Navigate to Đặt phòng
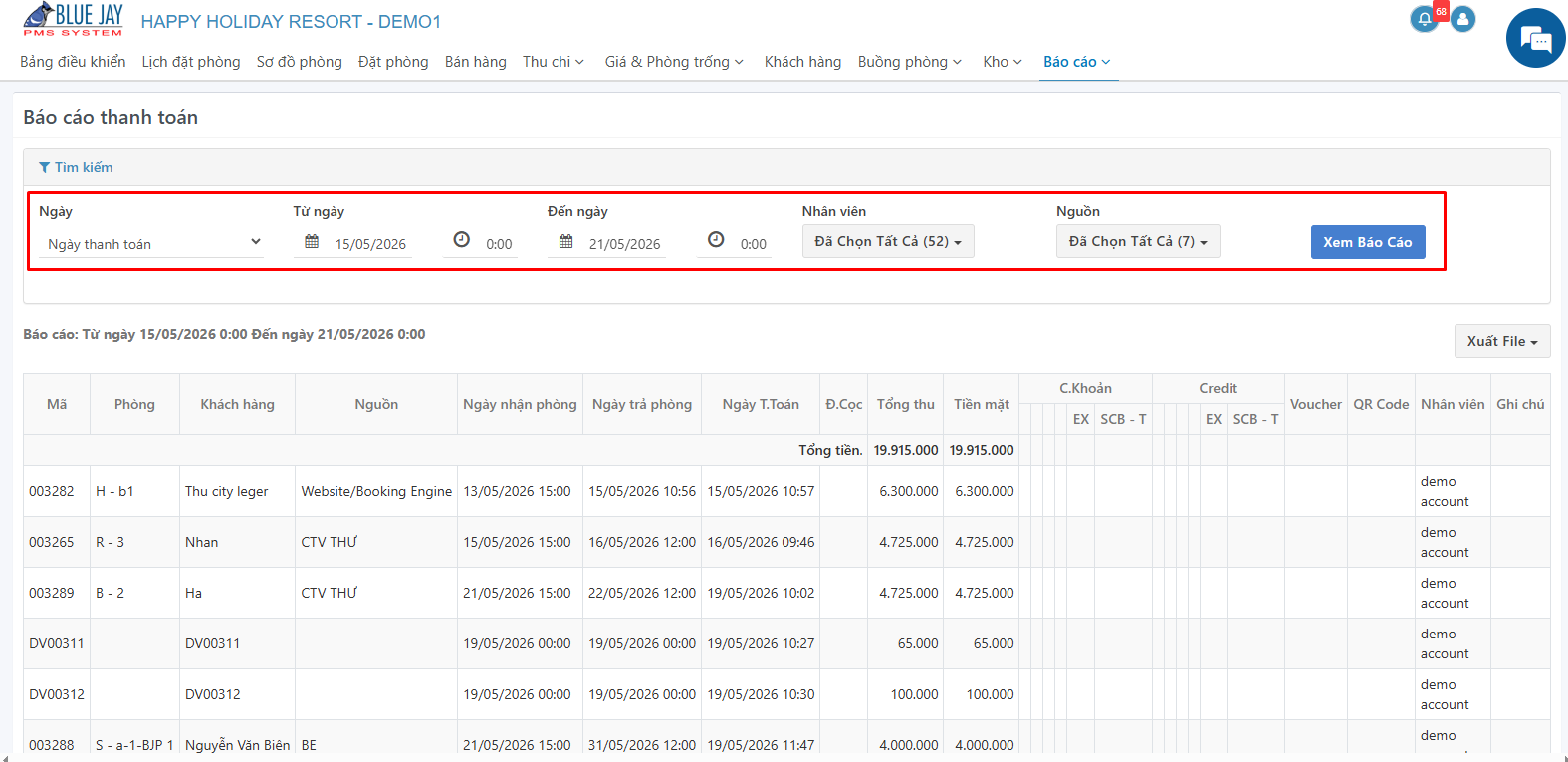1568x762 pixels. pyautogui.click(x=393, y=62)
